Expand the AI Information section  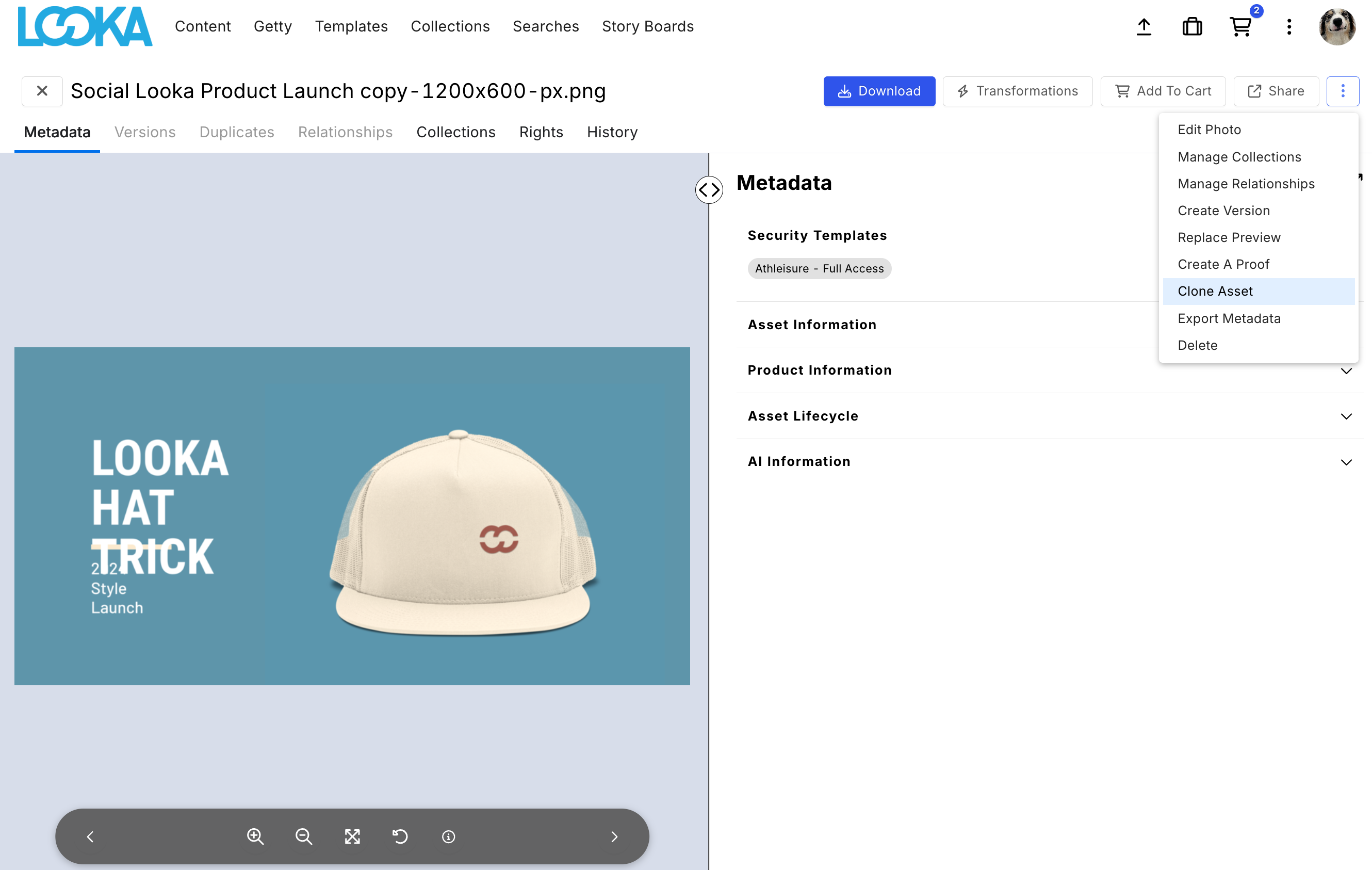(1346, 462)
